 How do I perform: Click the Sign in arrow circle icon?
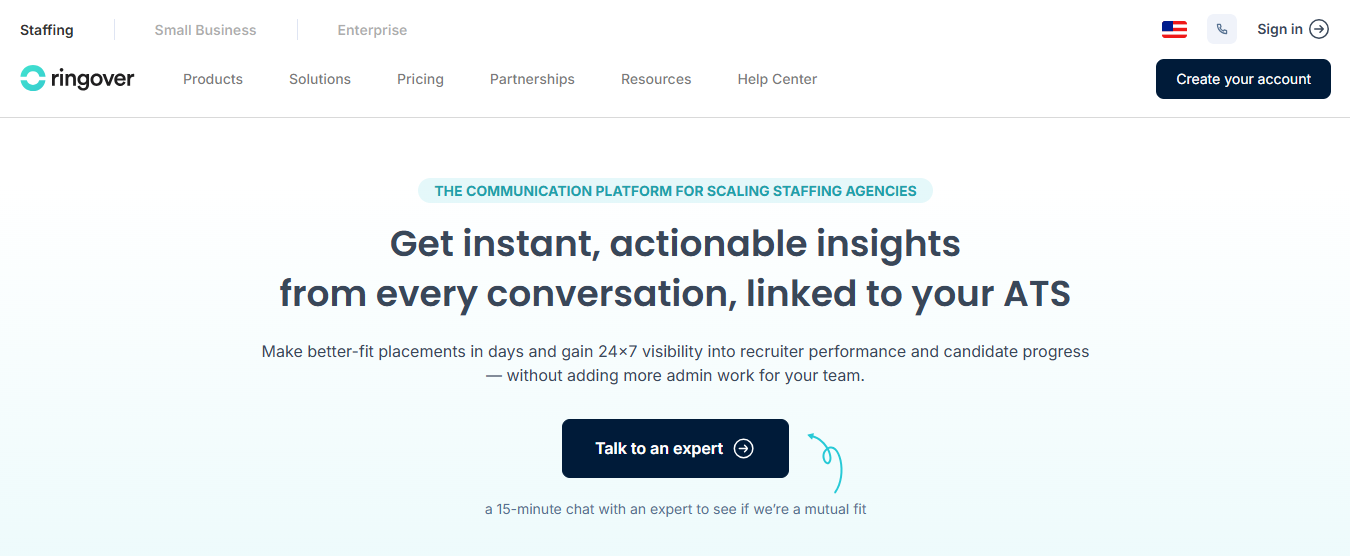tap(1319, 29)
